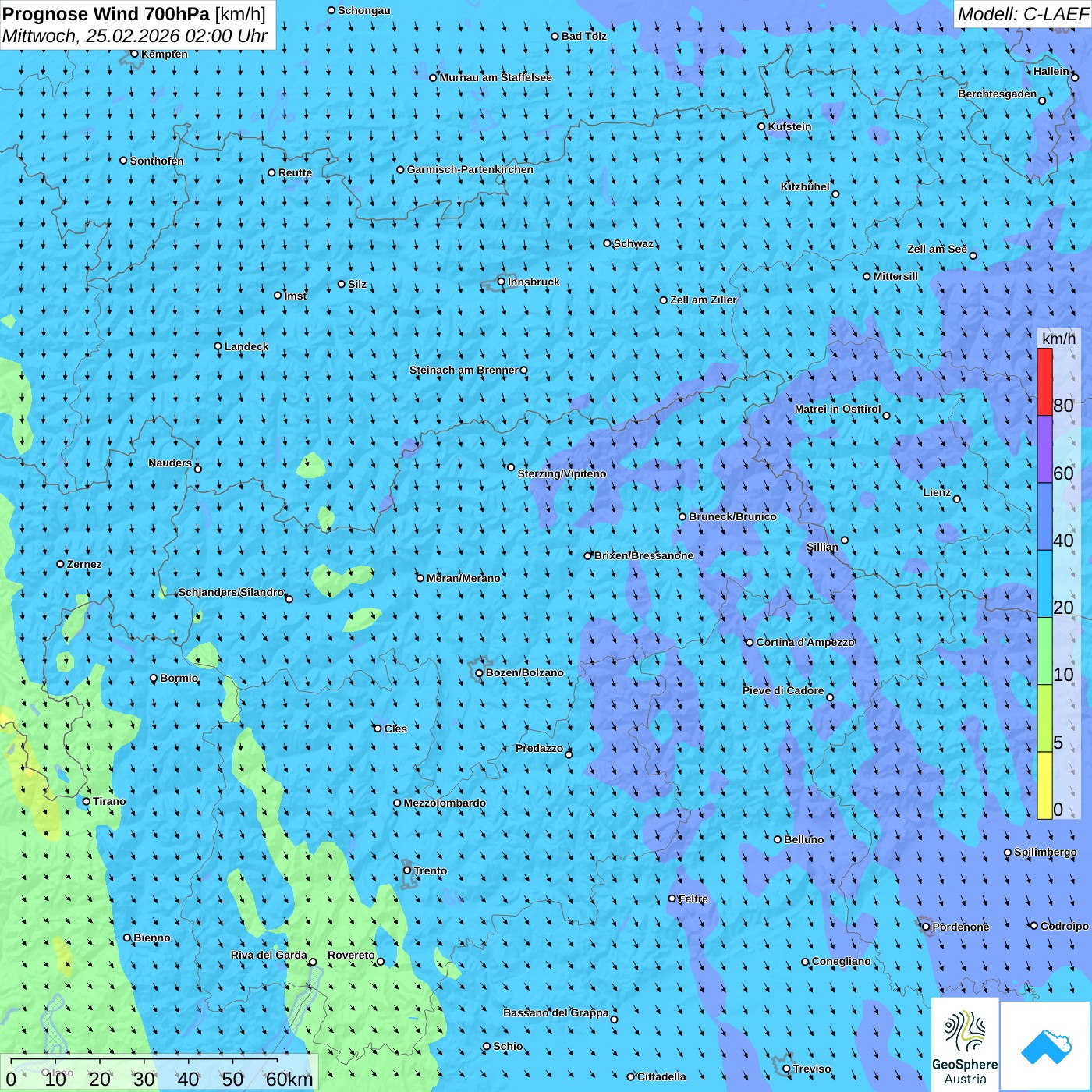Click the Tirano town label

tap(109, 801)
